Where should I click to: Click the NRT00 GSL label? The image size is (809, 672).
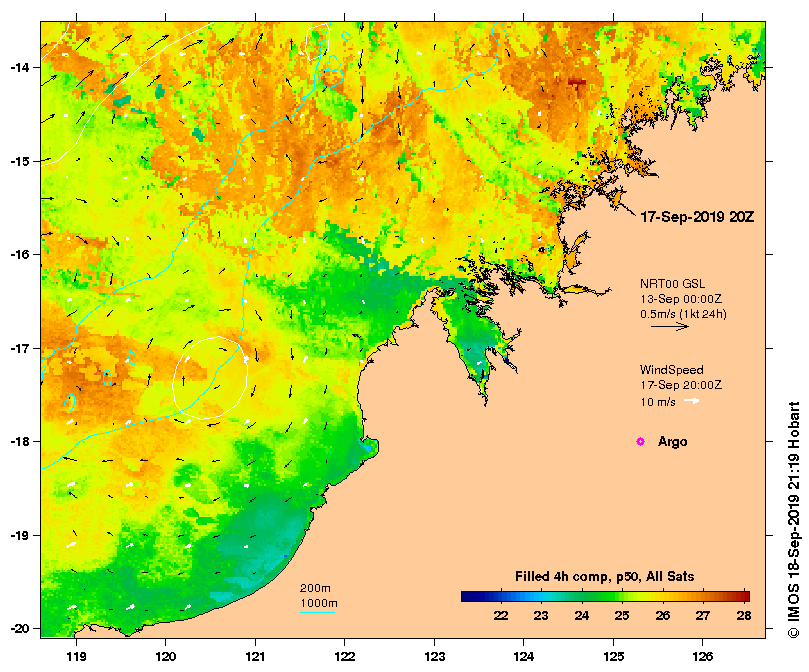672,283
